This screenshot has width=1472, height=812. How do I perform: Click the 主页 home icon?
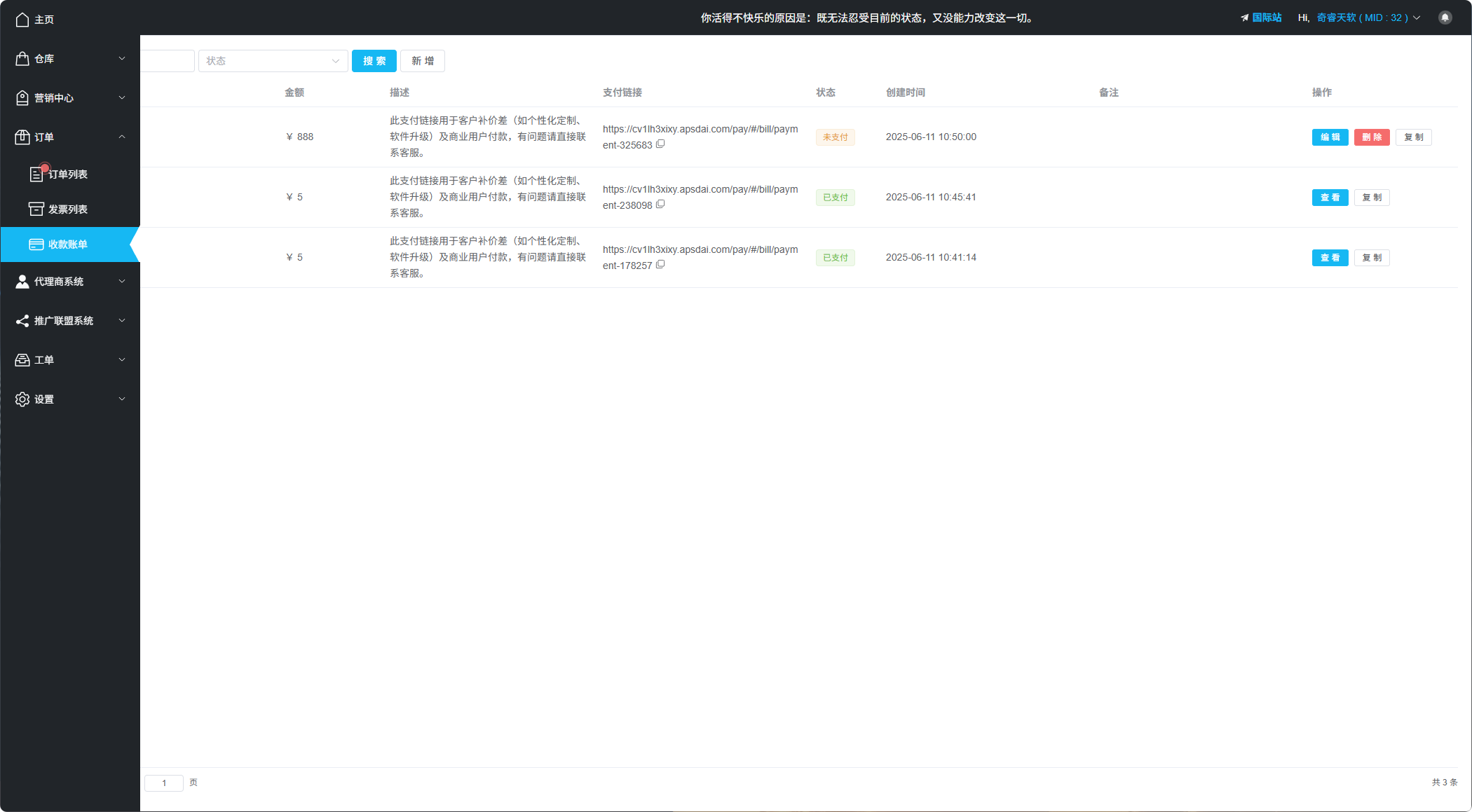pos(22,20)
